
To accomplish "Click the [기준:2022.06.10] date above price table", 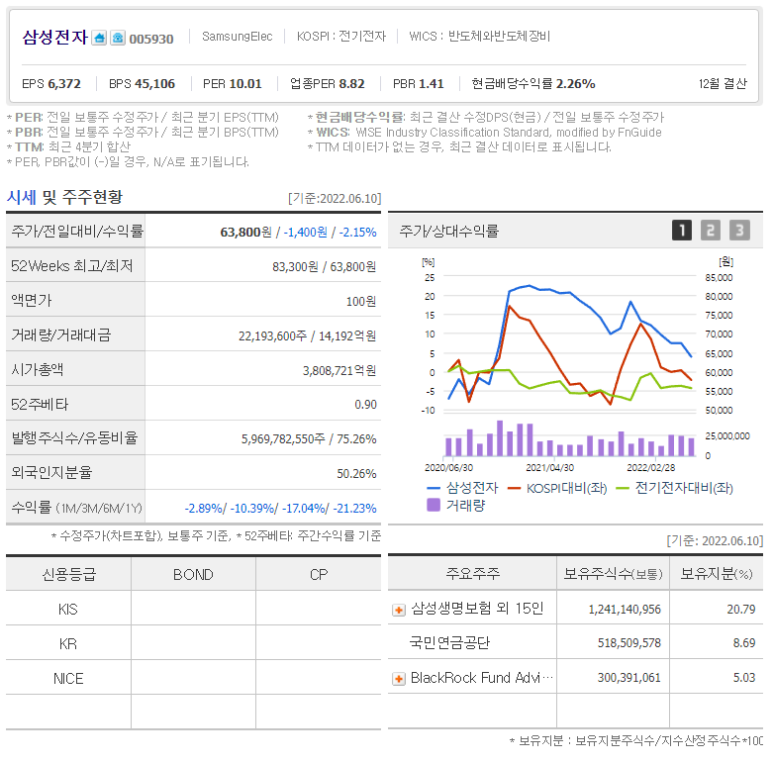I will point(335,199).
